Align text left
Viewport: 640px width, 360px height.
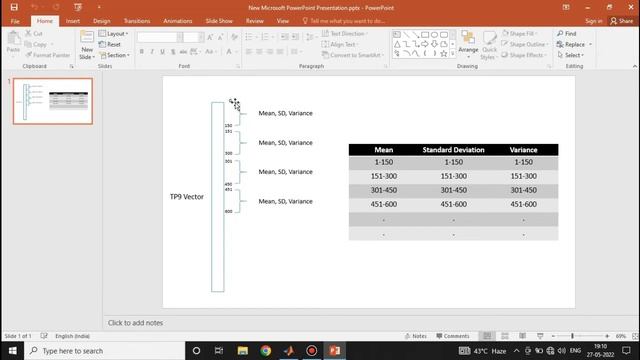click(249, 52)
